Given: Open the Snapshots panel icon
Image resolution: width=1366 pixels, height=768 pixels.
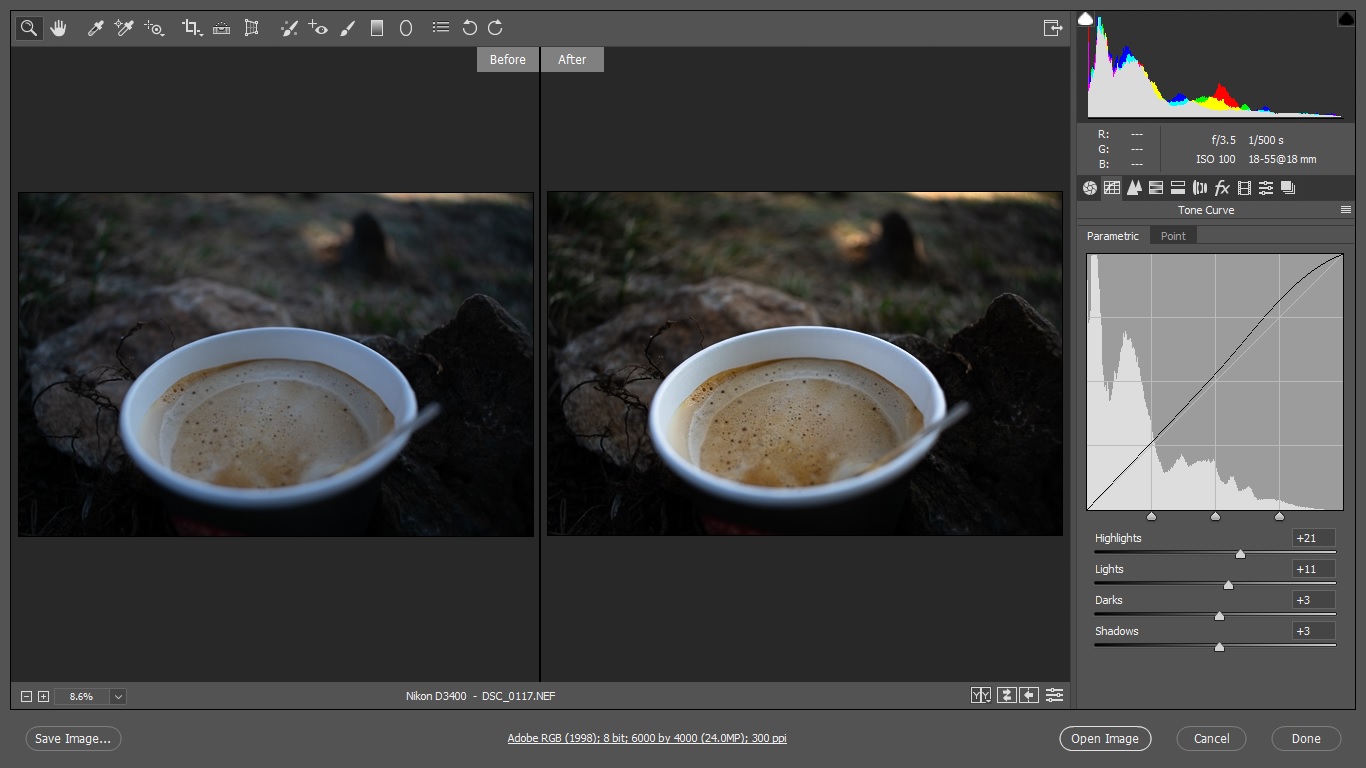Looking at the screenshot, I should pyautogui.click(x=1288, y=188).
